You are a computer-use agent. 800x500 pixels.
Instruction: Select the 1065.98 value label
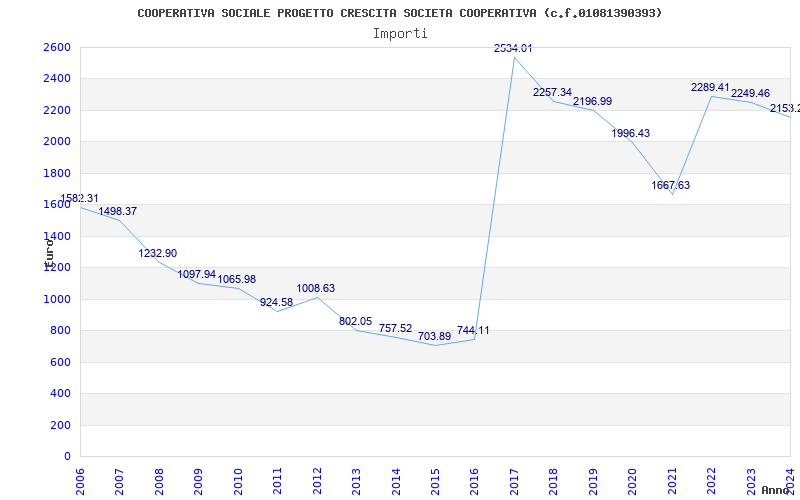coord(237,280)
